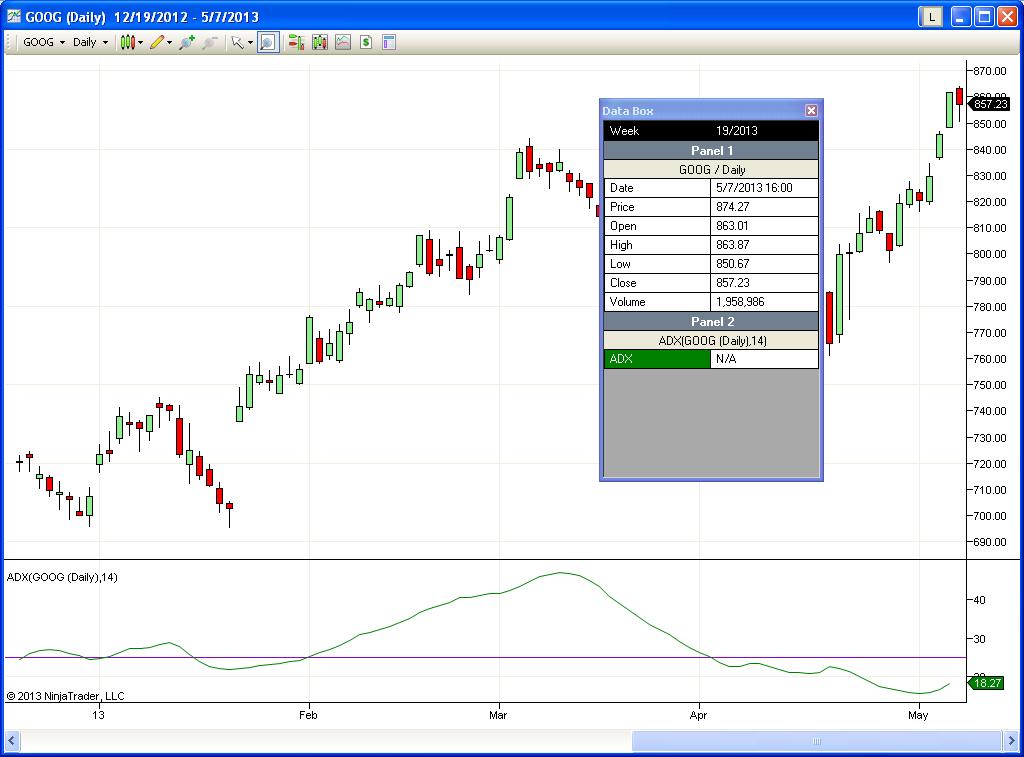Image resolution: width=1024 pixels, height=757 pixels.
Task: Click the May label on time axis
Action: tap(918, 715)
